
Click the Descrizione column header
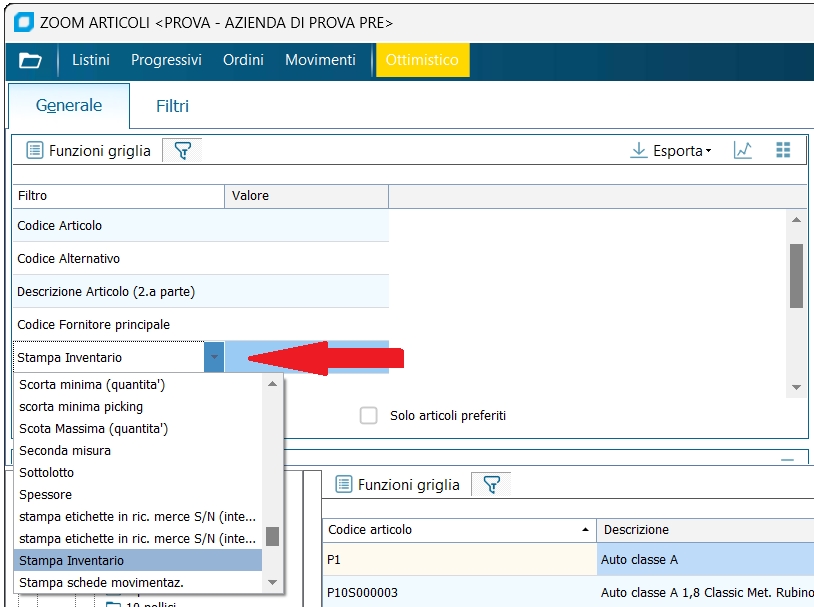(706, 530)
